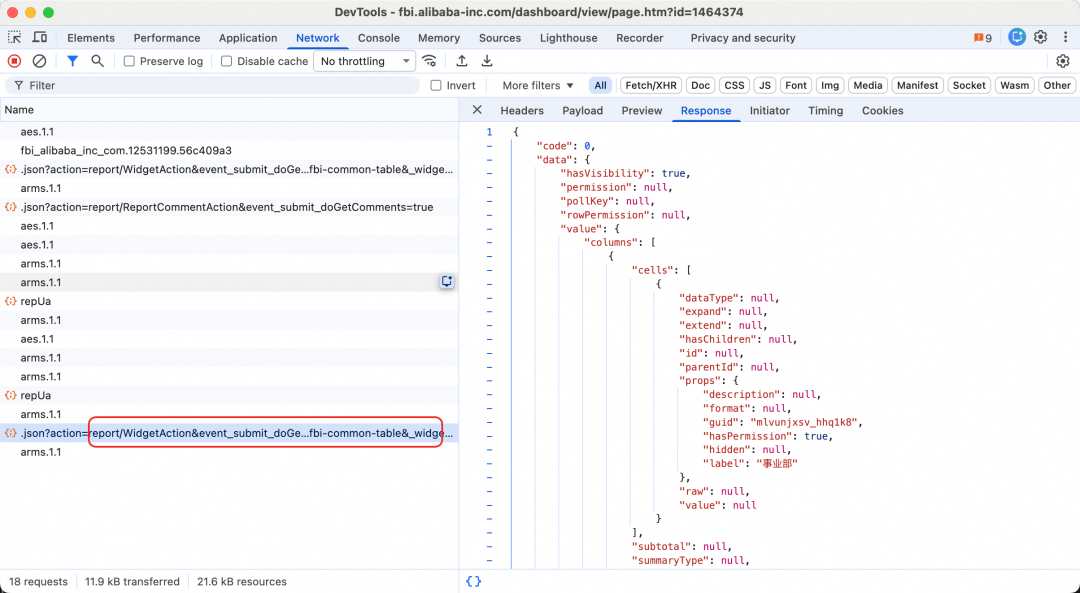Check the Disable cache checkbox
The width and height of the screenshot is (1080, 593).
click(226, 61)
